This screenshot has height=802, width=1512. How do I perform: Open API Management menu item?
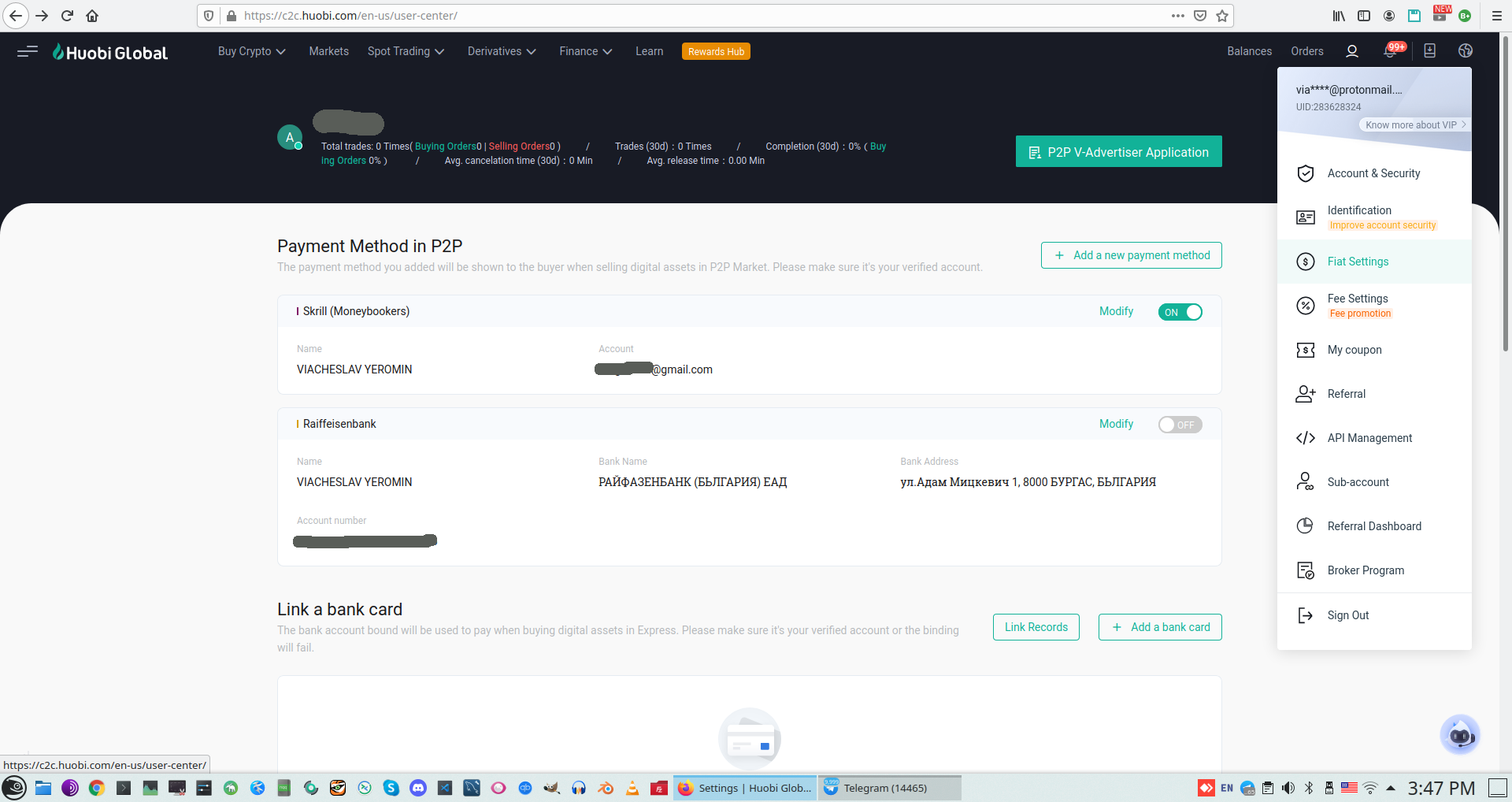[x=1374, y=438]
